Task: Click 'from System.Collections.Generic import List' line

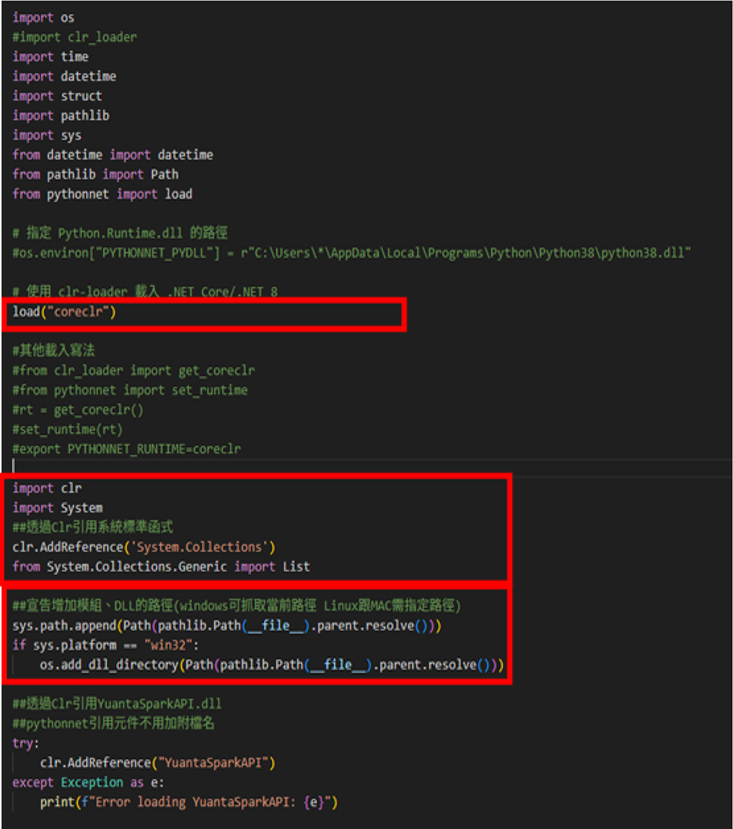Action: tap(161, 567)
